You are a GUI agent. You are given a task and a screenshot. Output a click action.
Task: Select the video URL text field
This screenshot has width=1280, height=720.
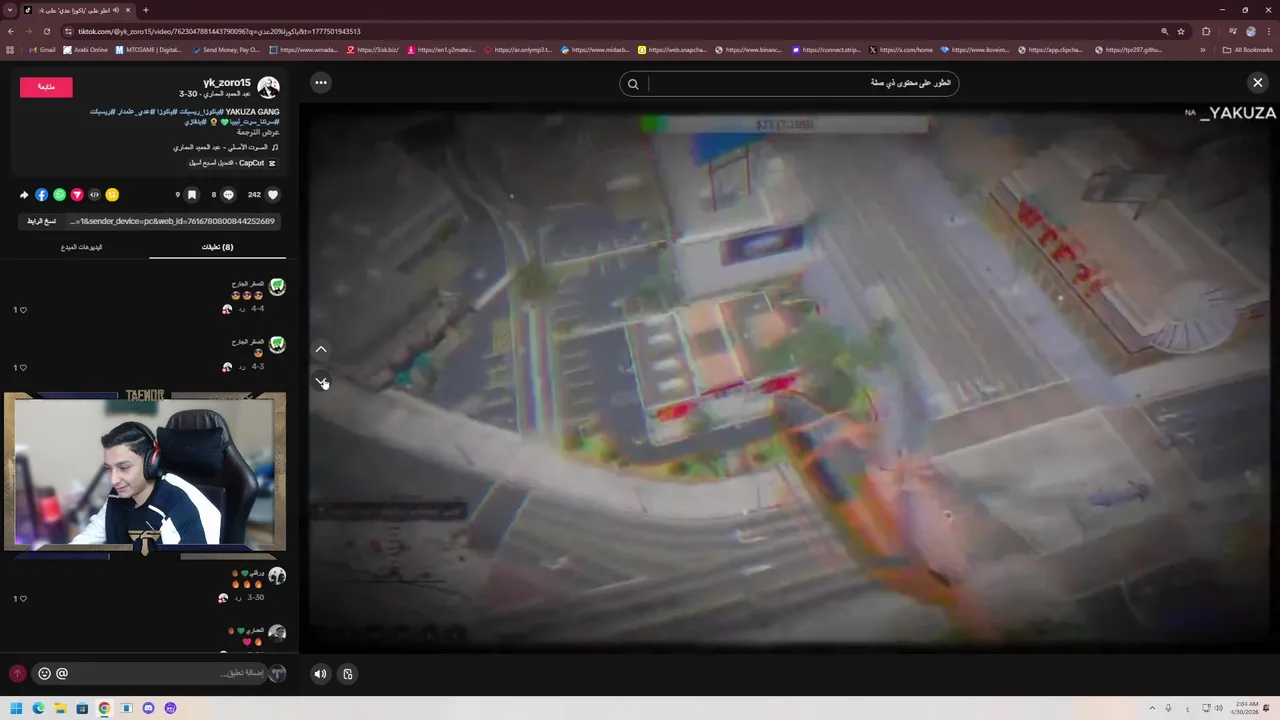[x=173, y=221]
